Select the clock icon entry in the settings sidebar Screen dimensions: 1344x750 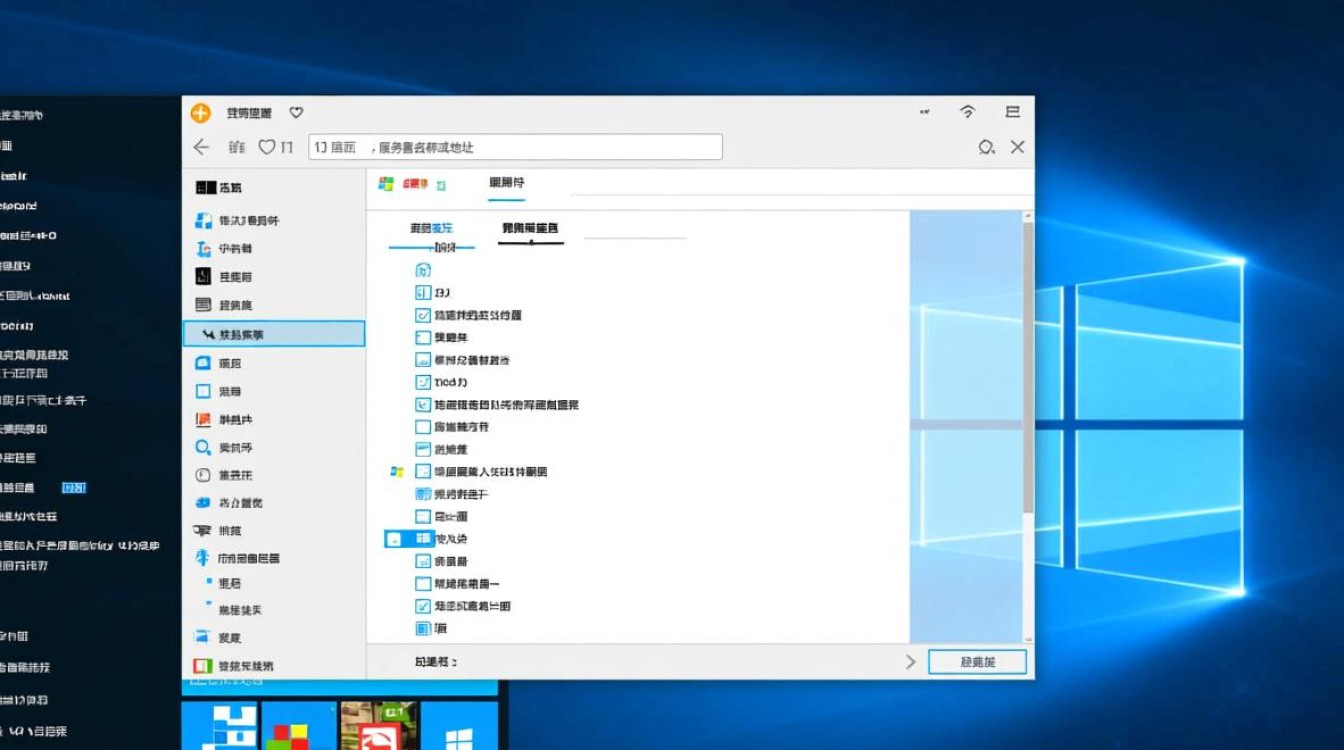pyautogui.click(x=201, y=475)
